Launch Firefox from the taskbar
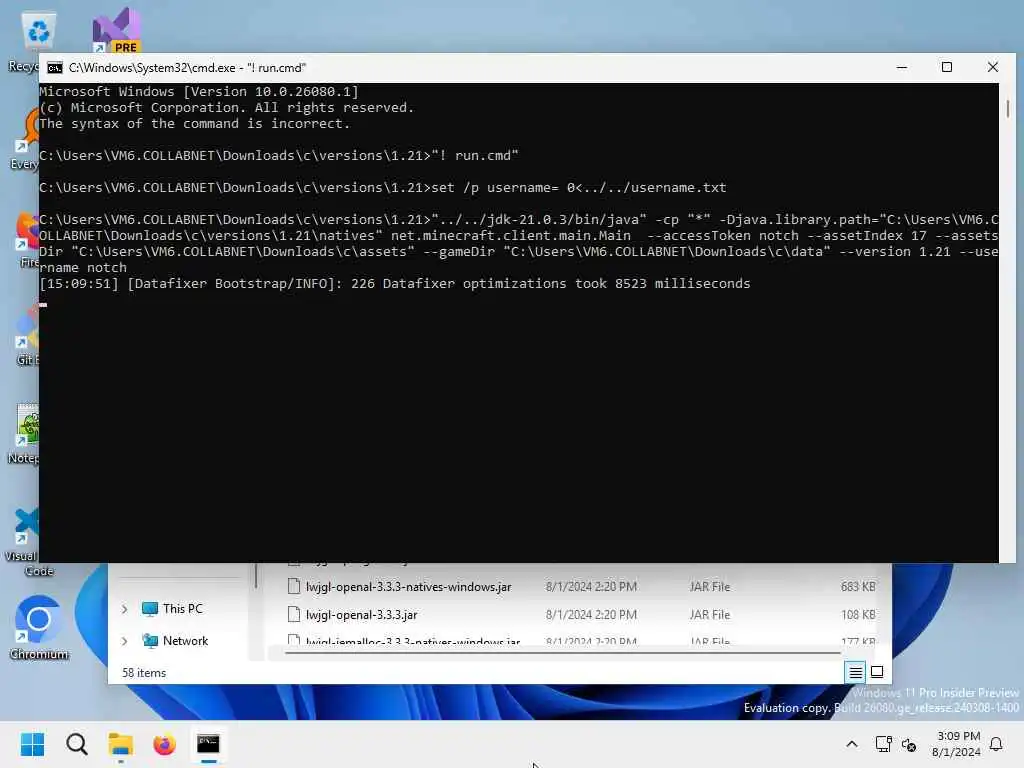This screenshot has height=768, width=1024. click(165, 744)
